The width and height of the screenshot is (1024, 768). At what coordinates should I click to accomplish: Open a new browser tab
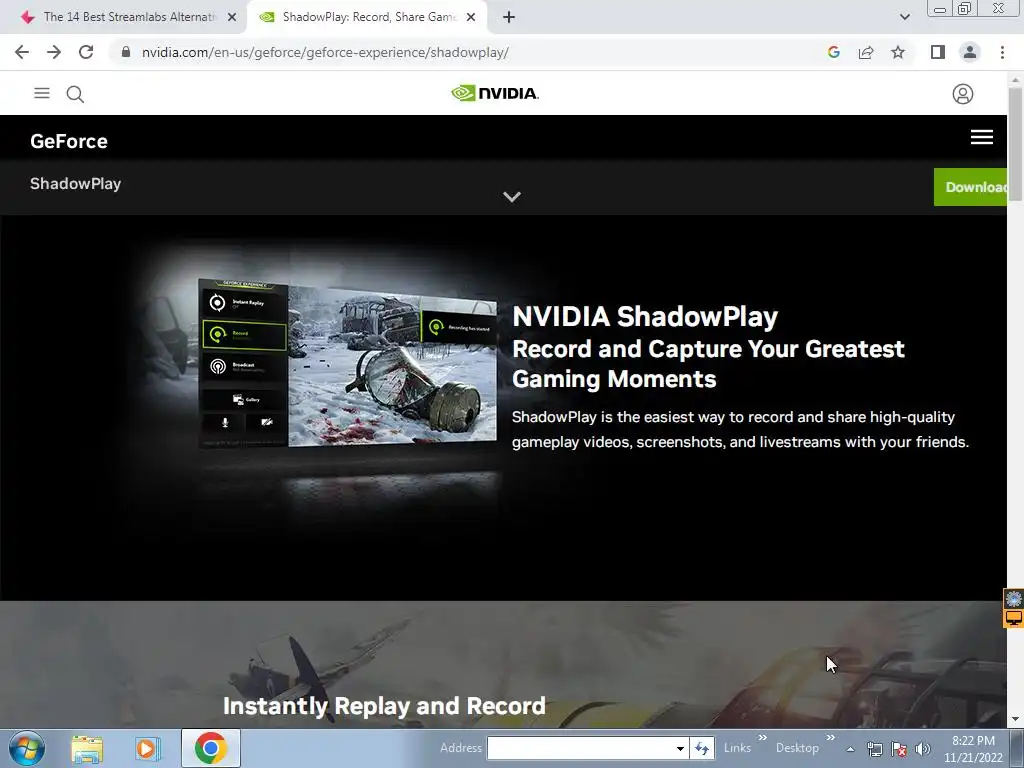click(509, 17)
